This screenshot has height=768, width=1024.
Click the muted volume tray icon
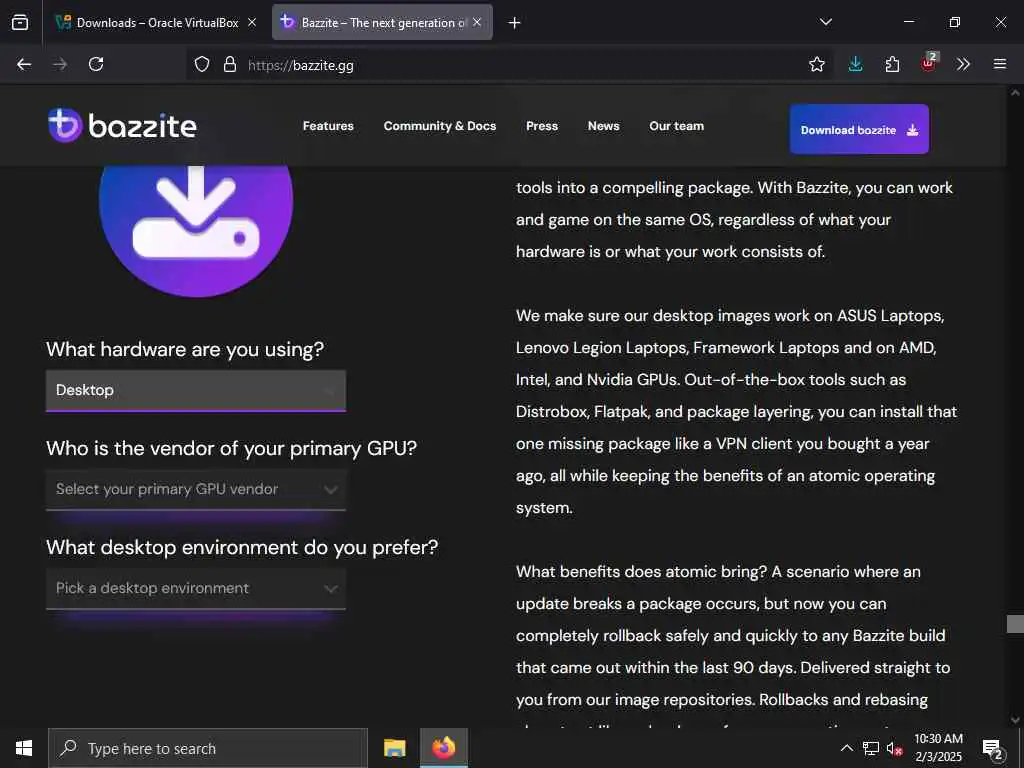click(894, 748)
